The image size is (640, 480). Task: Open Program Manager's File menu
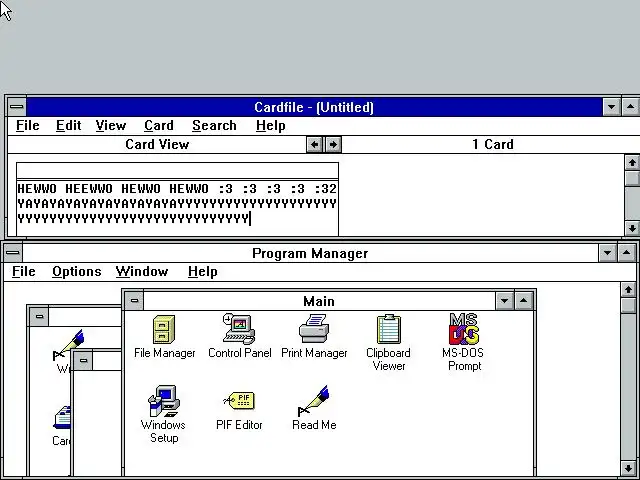[x=23, y=272]
